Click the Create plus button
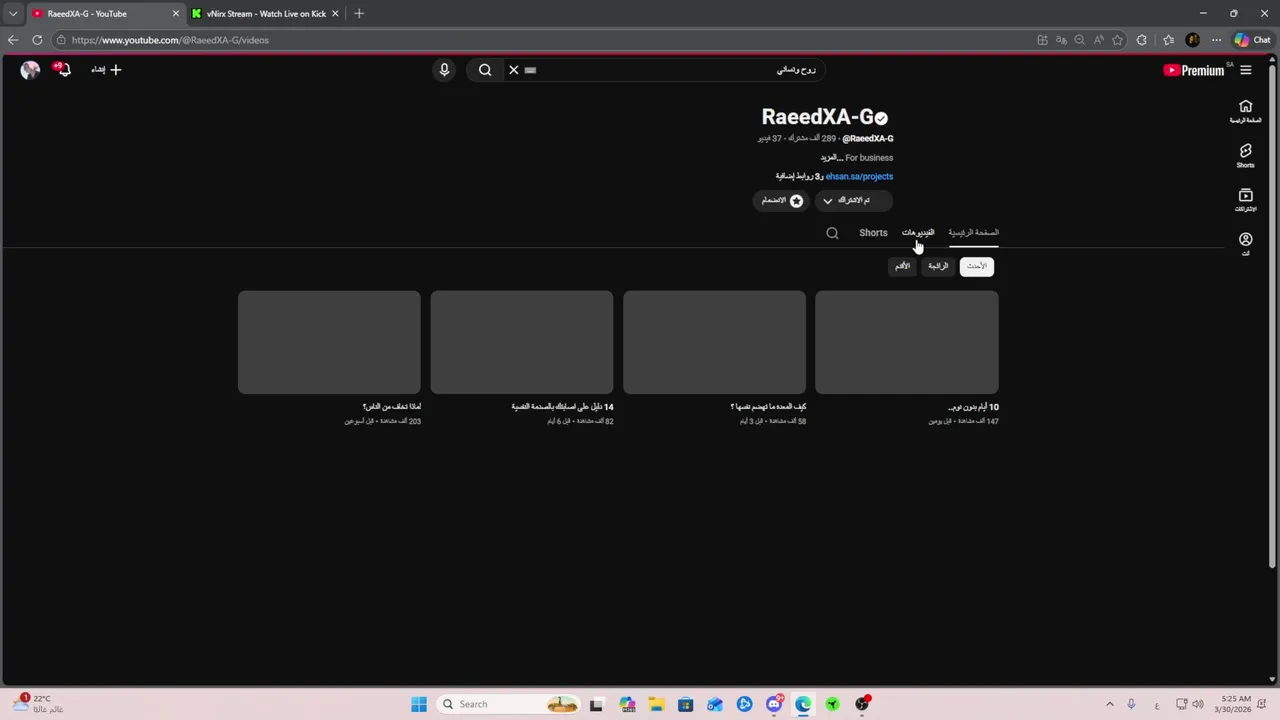The image size is (1280, 720). (x=107, y=70)
